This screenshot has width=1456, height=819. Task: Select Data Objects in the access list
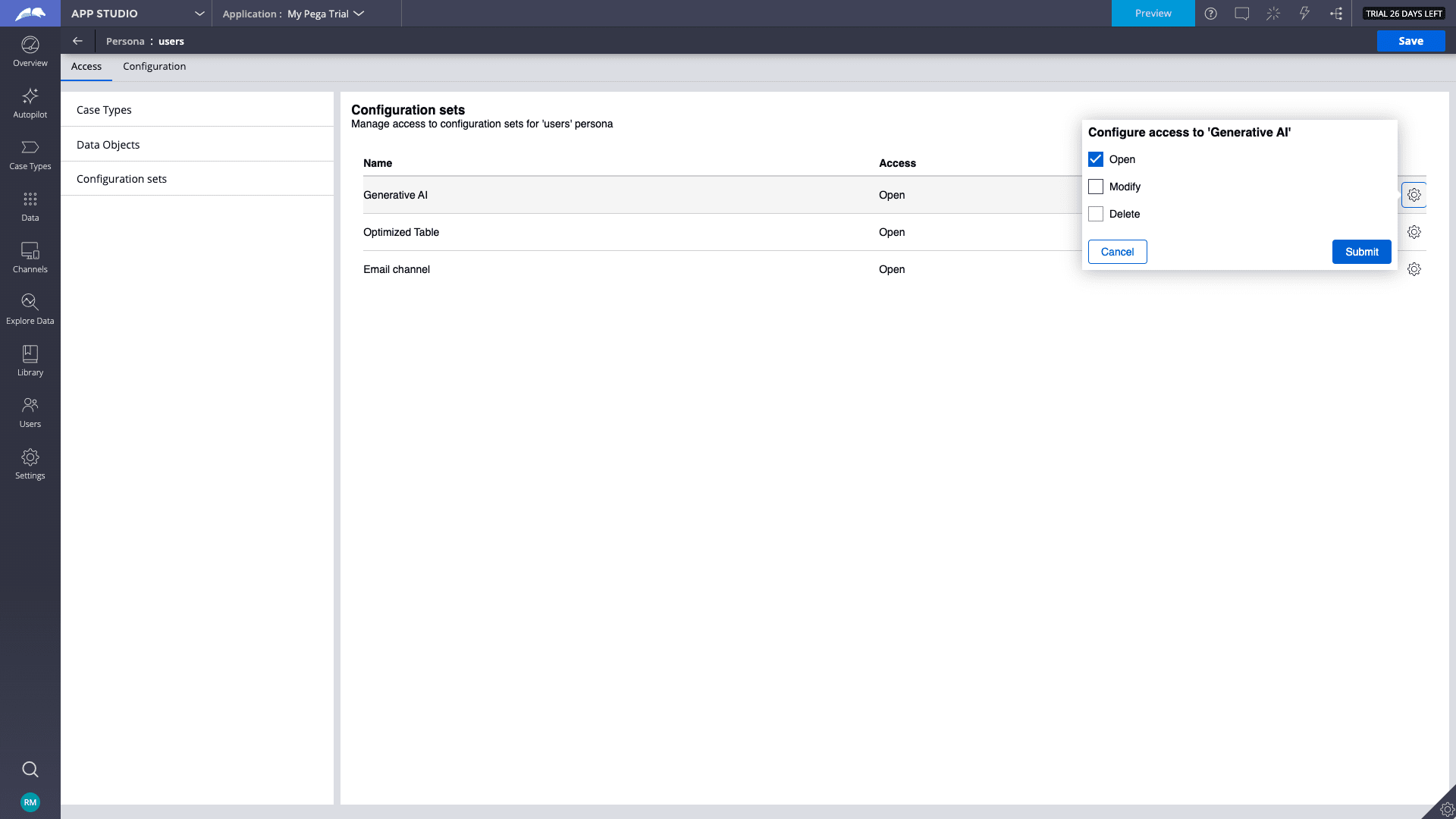click(197, 145)
